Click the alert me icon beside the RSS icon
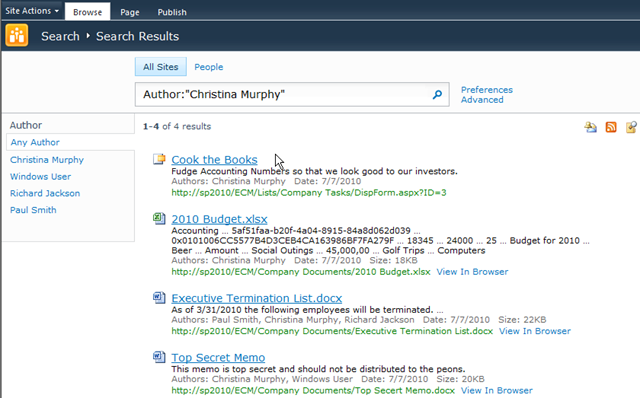 (590, 127)
